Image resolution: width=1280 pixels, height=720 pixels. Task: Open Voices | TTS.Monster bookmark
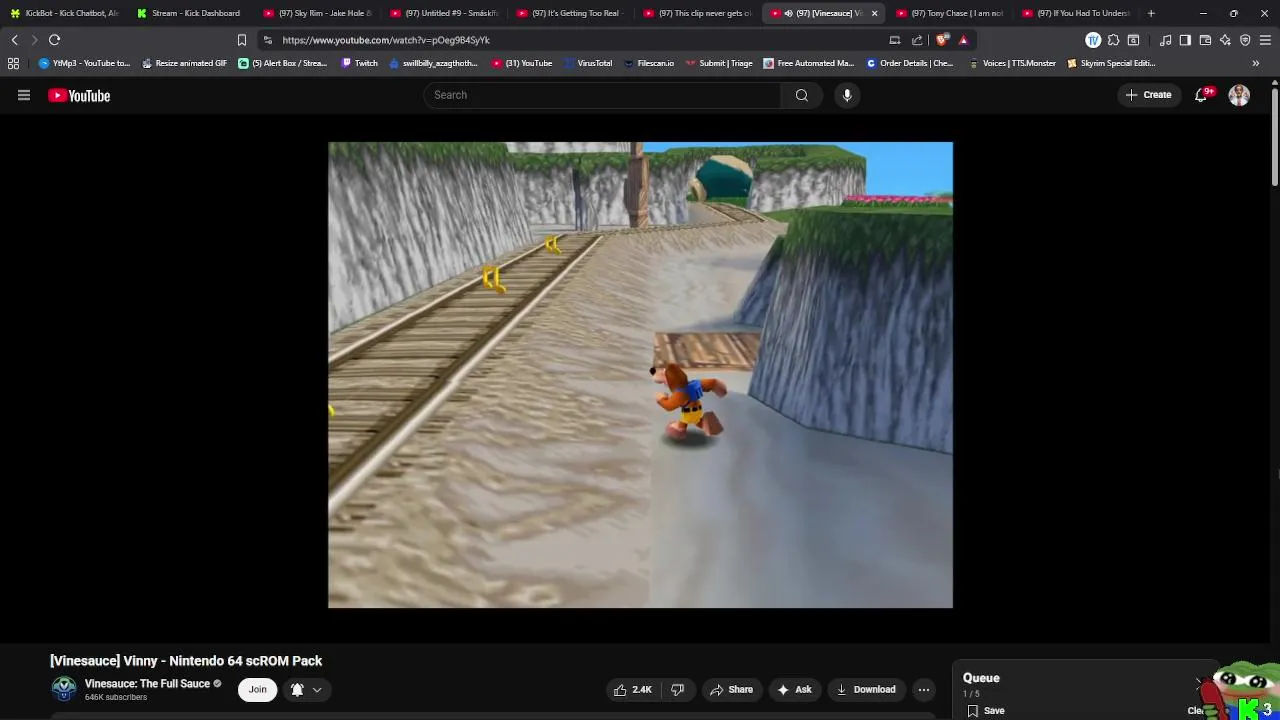[x=1012, y=63]
